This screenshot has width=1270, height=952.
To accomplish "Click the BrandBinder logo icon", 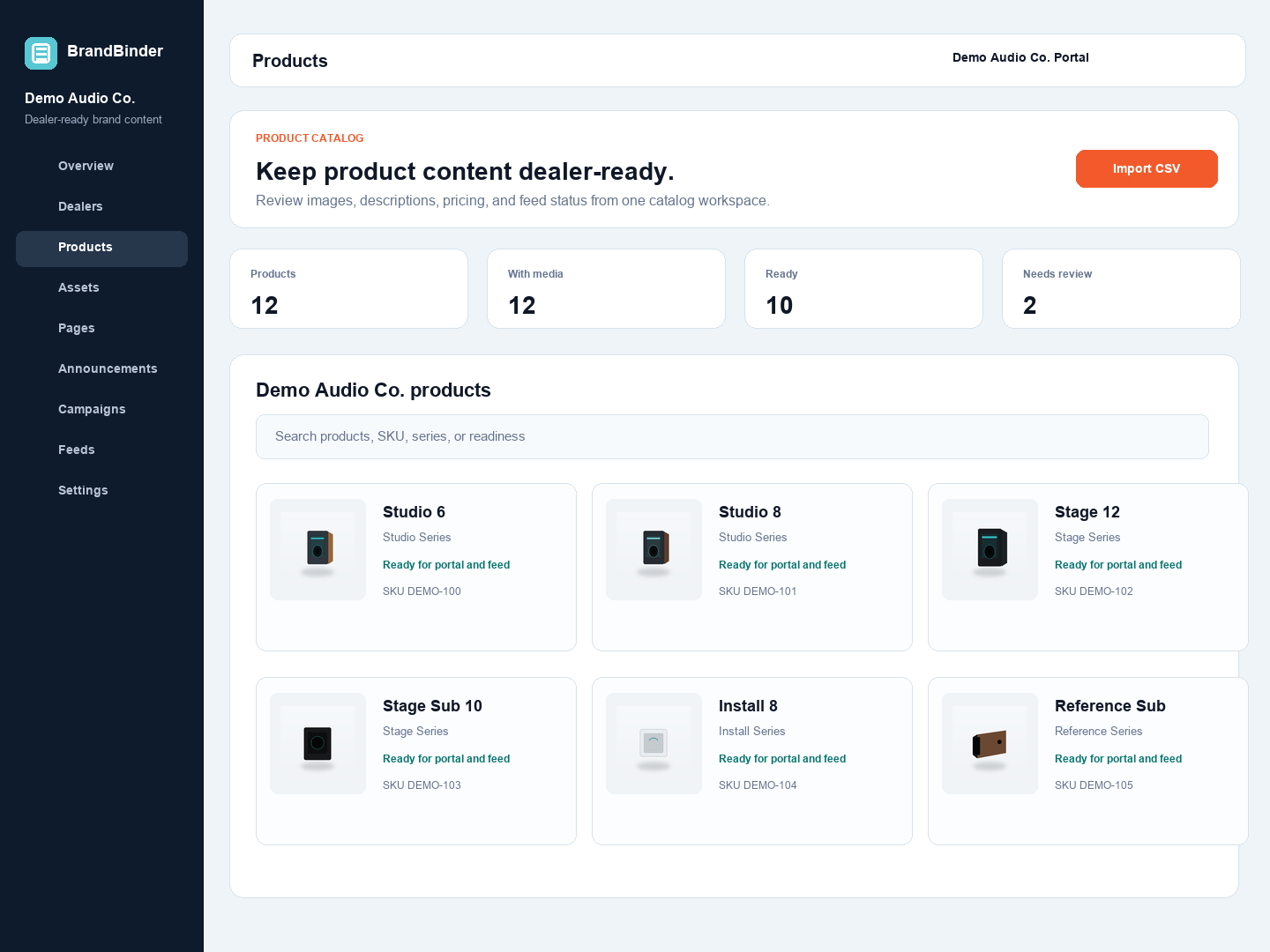I will point(41,53).
